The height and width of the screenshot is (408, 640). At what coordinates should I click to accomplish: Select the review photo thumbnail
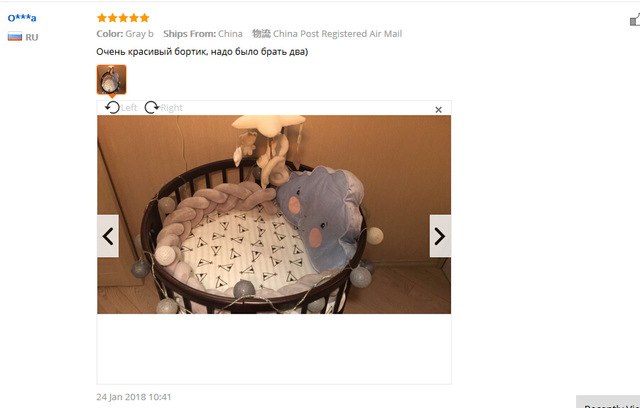[111, 80]
